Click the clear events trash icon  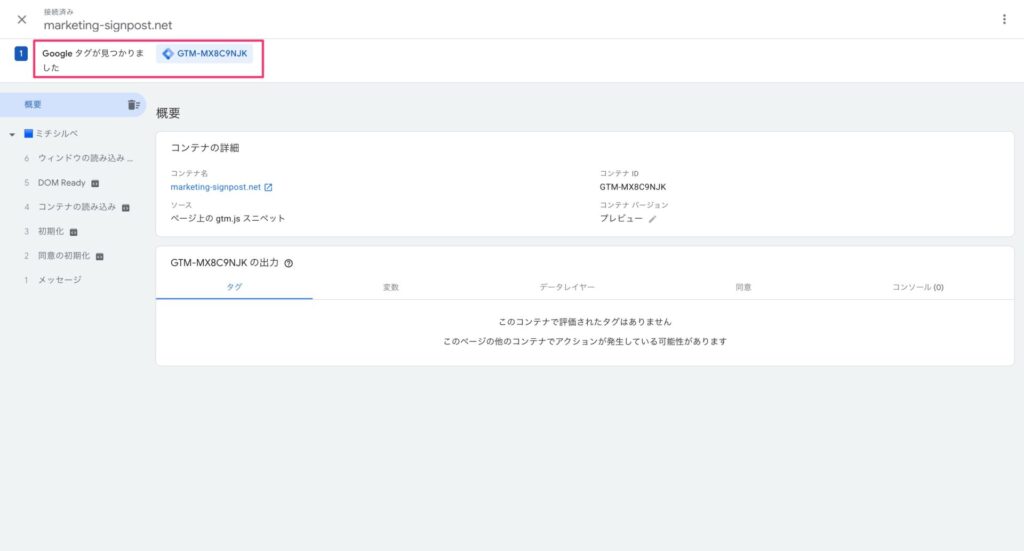[x=133, y=105]
